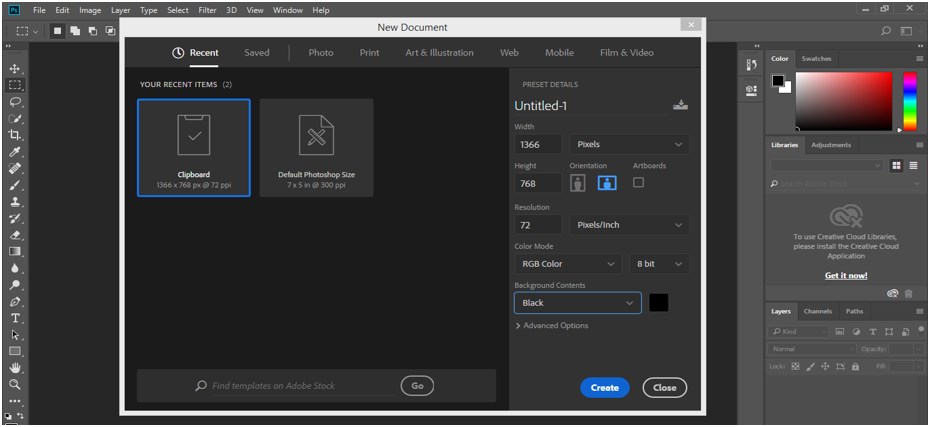Click the Get it now! link
The height and width of the screenshot is (427, 930).
(x=846, y=276)
